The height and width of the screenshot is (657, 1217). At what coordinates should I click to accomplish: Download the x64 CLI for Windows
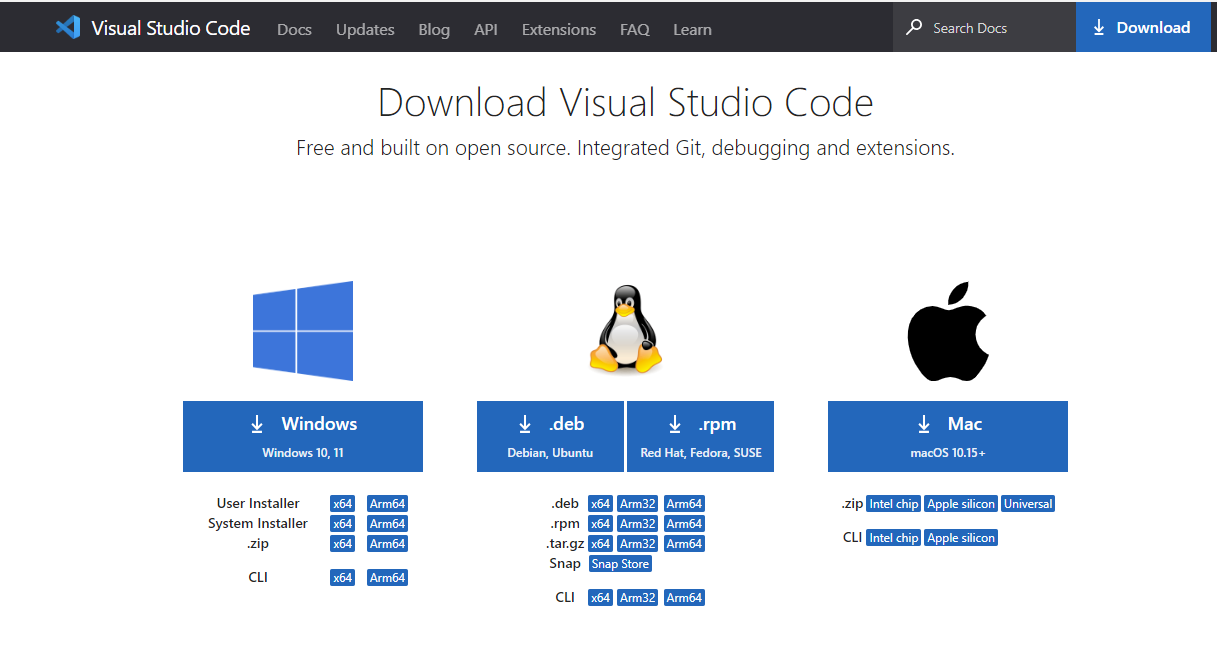pos(342,577)
